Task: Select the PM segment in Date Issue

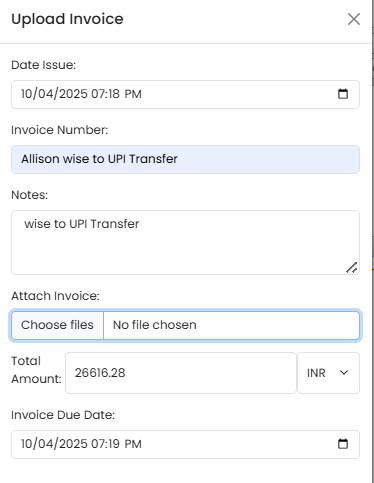Action: [133, 94]
